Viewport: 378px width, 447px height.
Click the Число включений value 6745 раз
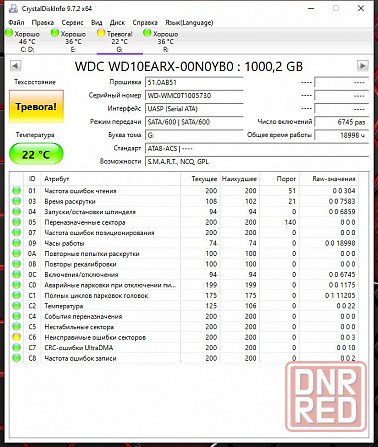pos(341,122)
